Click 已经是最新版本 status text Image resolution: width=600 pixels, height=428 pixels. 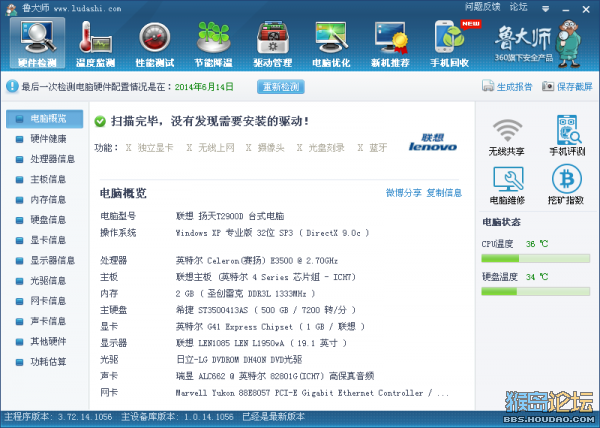click(x=274, y=417)
